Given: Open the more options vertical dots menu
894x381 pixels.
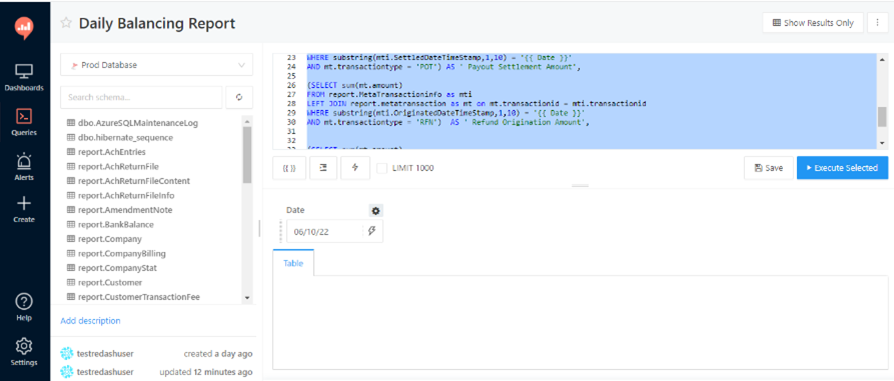Looking at the screenshot, I should coord(877,23).
